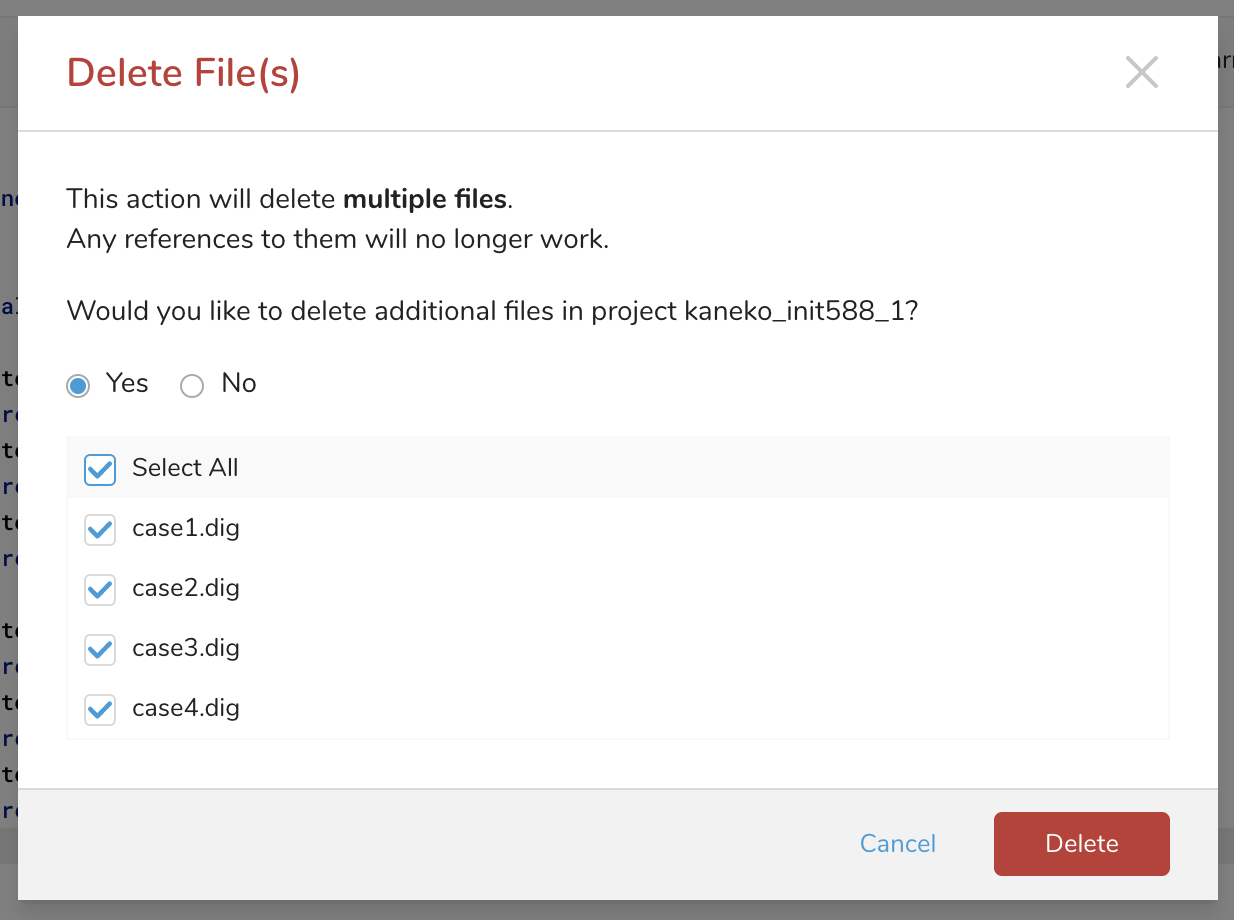Click the case4.dig file name
Viewport: 1234px width, 920px height.
pos(186,708)
